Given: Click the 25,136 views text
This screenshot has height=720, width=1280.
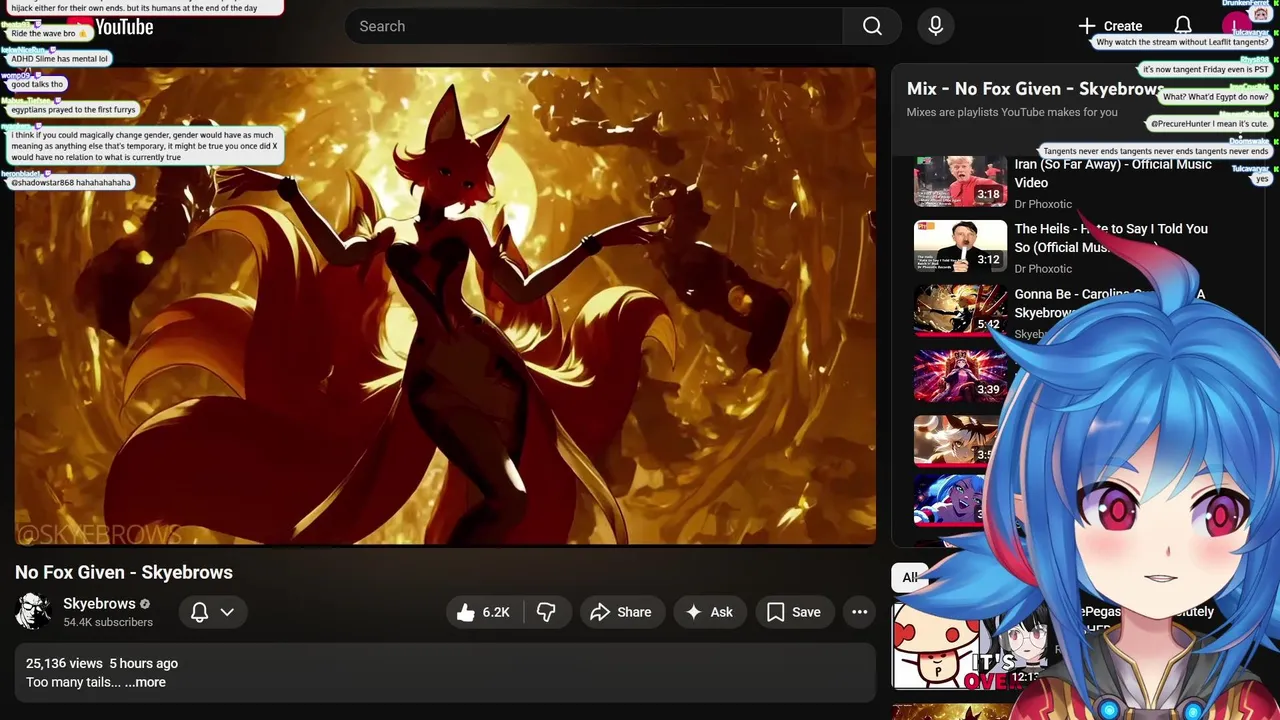Looking at the screenshot, I should [64, 663].
